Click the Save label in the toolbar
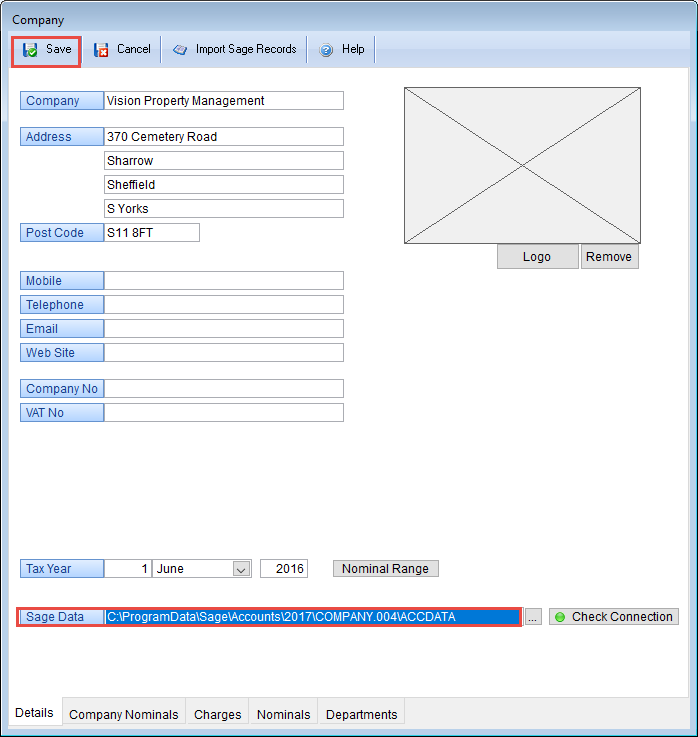 [59, 49]
